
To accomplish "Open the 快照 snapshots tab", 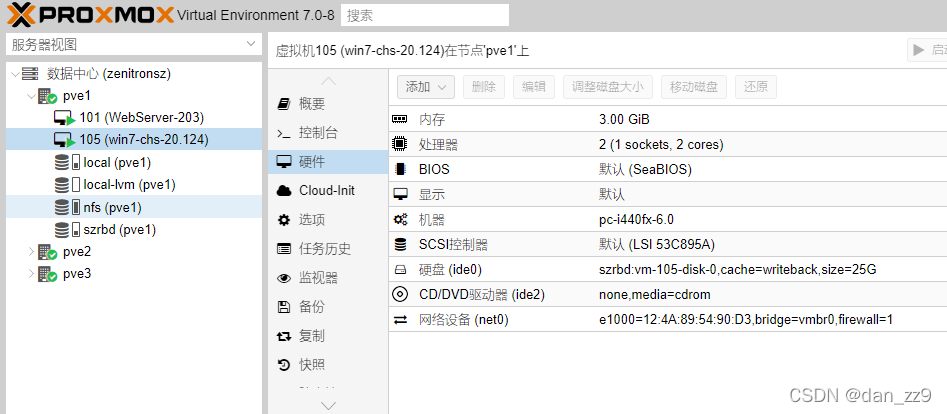I will click(328, 365).
